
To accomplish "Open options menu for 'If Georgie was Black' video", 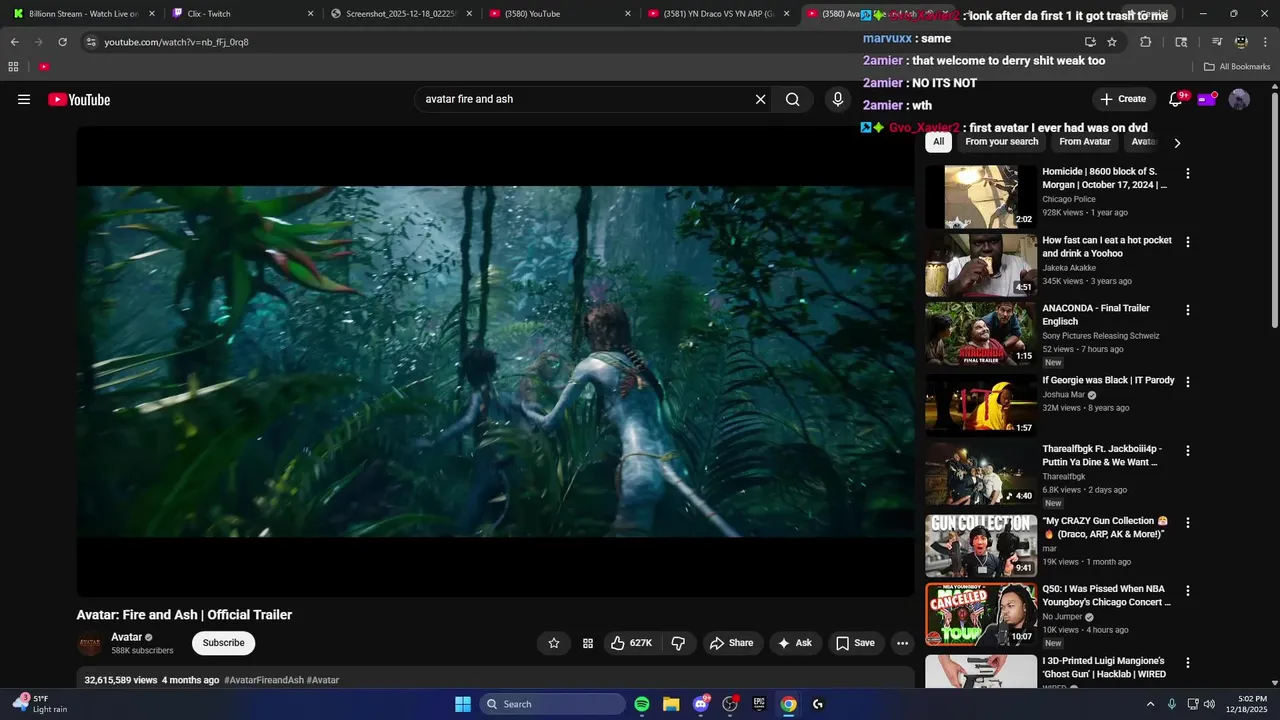I will [x=1188, y=382].
